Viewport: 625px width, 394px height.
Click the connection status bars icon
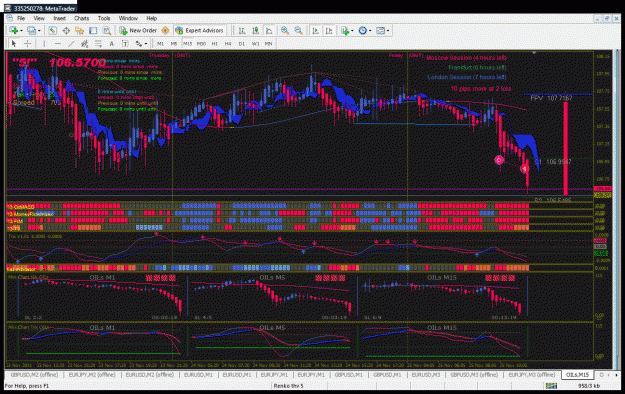pyautogui.click(x=551, y=386)
